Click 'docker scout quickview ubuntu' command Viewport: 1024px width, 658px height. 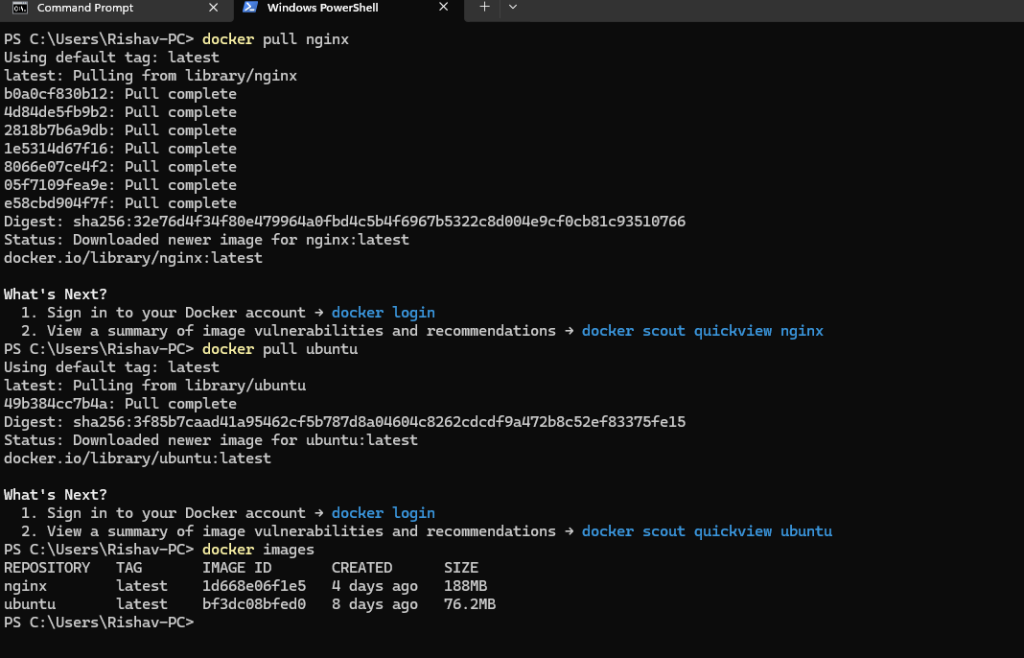(x=707, y=531)
